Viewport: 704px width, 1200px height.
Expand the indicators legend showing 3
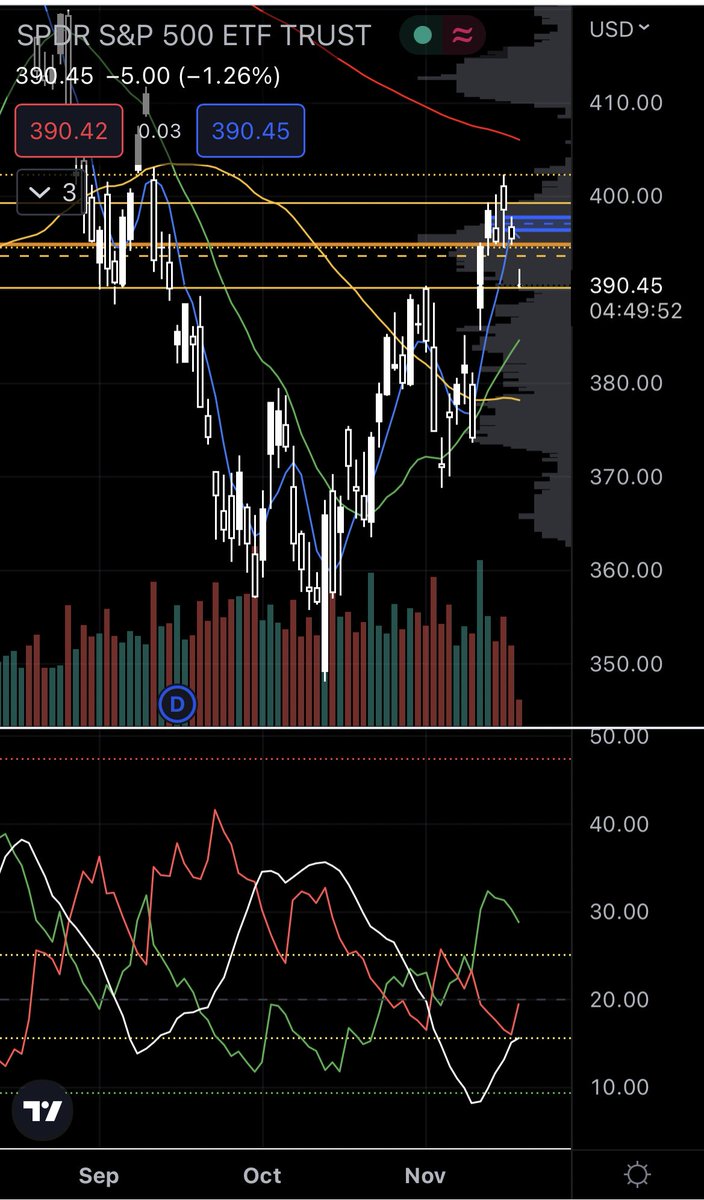(x=54, y=192)
